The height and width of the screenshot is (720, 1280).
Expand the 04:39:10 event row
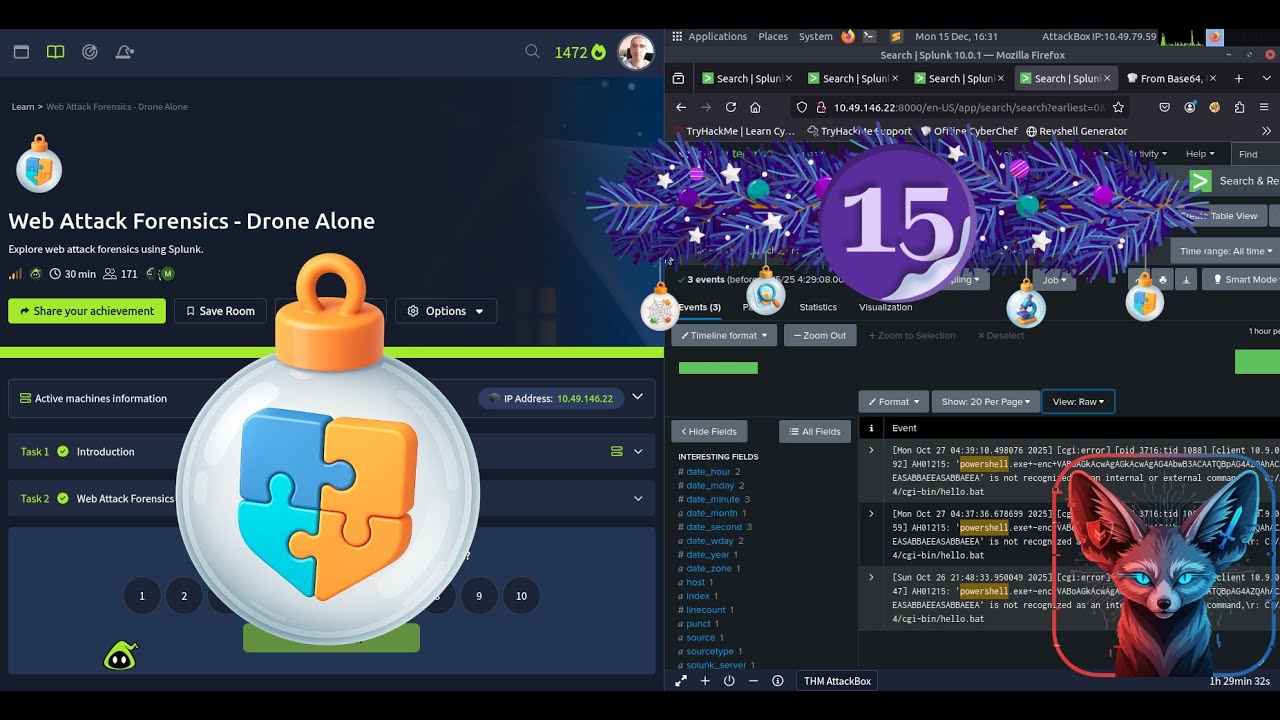pyautogui.click(x=871, y=450)
